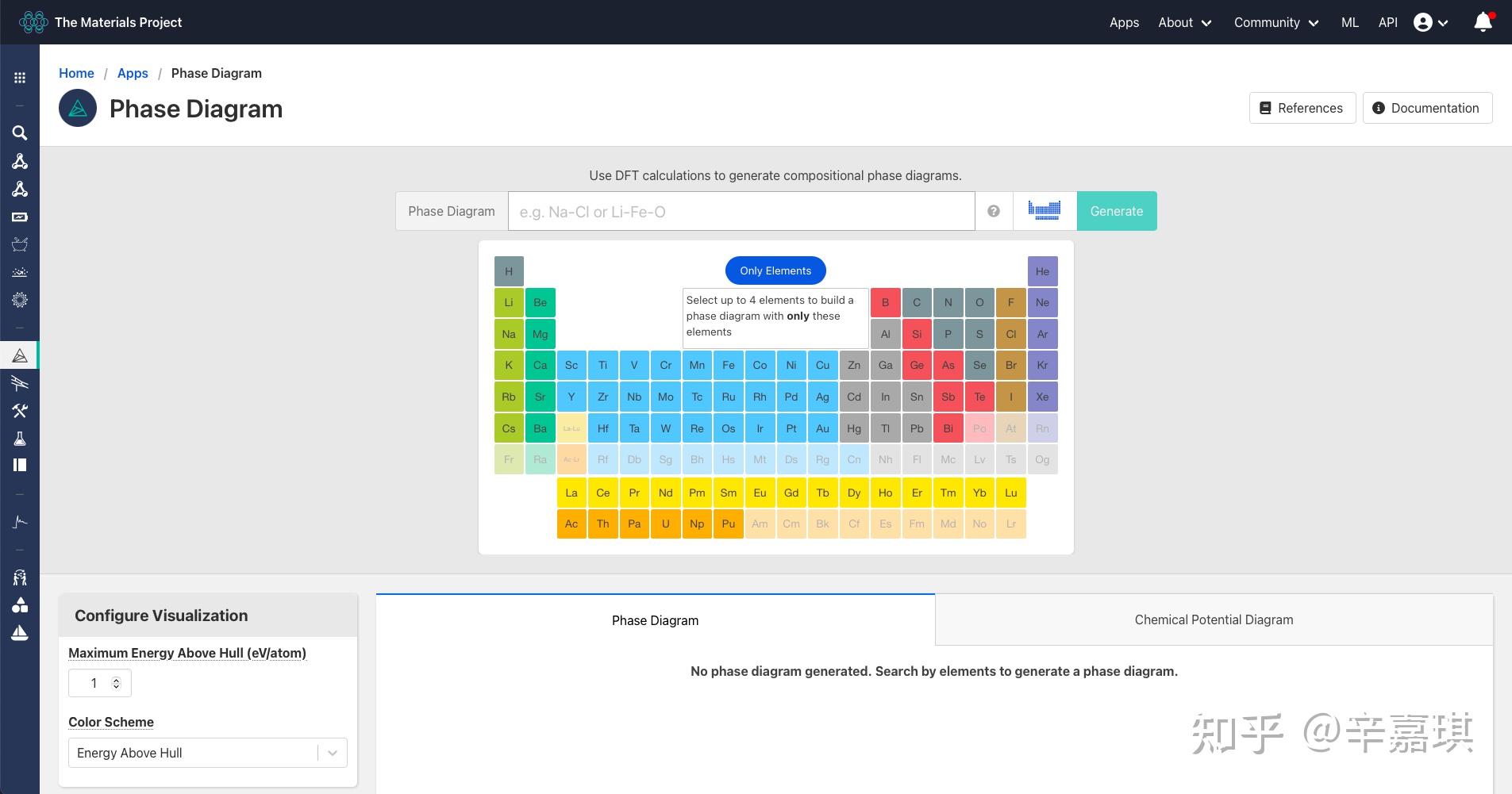
Task: Click the notifications bell icon
Action: point(1483,22)
